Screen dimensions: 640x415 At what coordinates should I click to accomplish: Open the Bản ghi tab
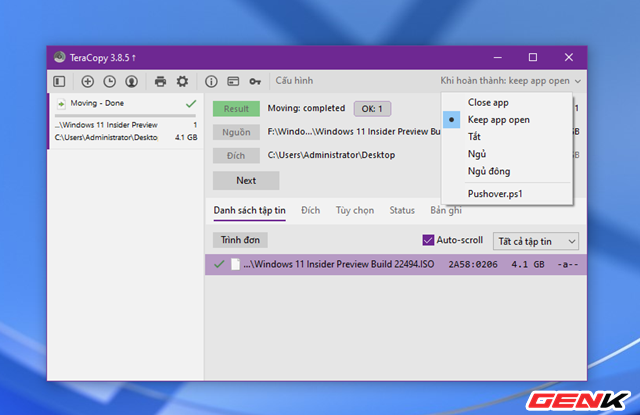coord(446,211)
